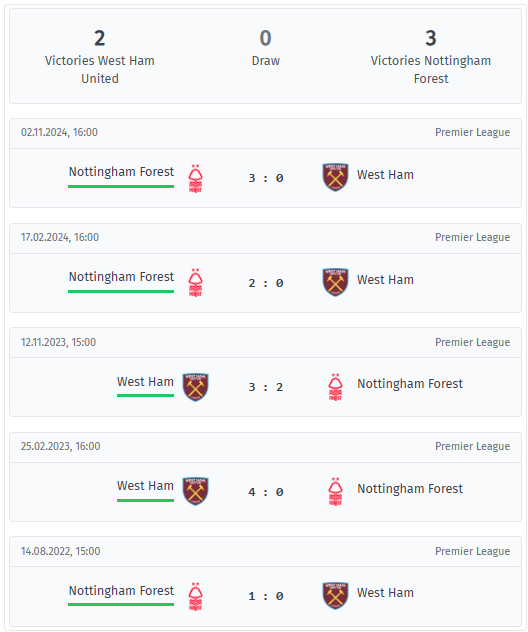This screenshot has height=632, width=528.
Task: Click Nottingham Forest crest in 17.02.2024 match
Action: tap(195, 283)
